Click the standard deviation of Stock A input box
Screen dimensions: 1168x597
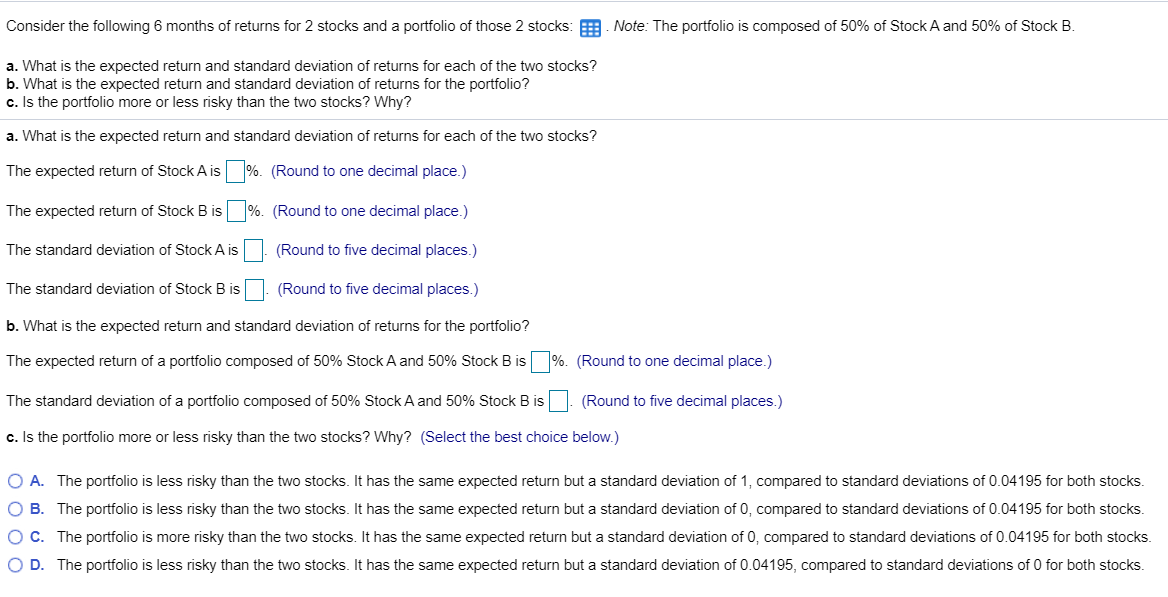tap(253, 249)
